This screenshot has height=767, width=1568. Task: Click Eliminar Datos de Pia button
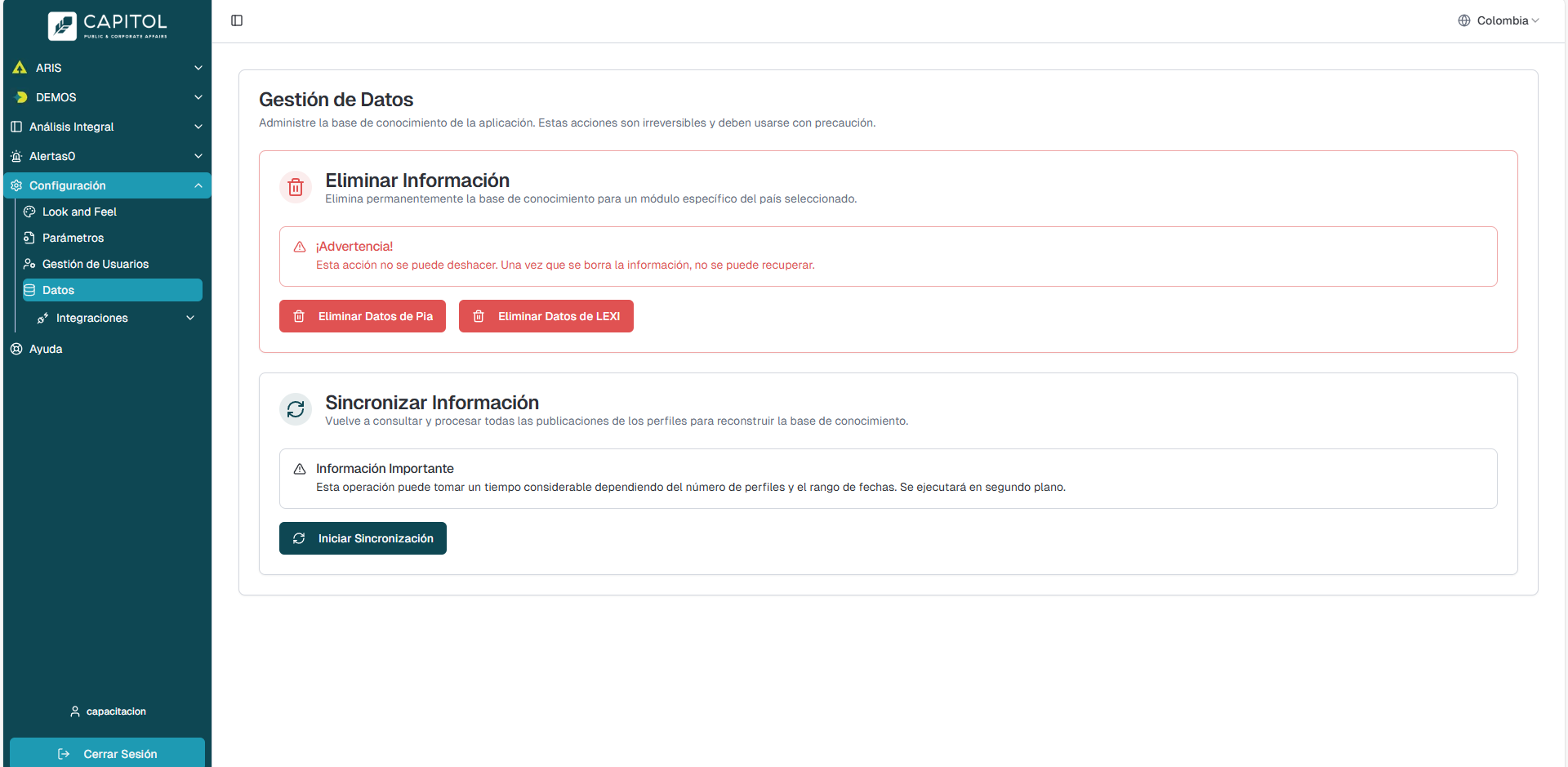click(x=363, y=316)
